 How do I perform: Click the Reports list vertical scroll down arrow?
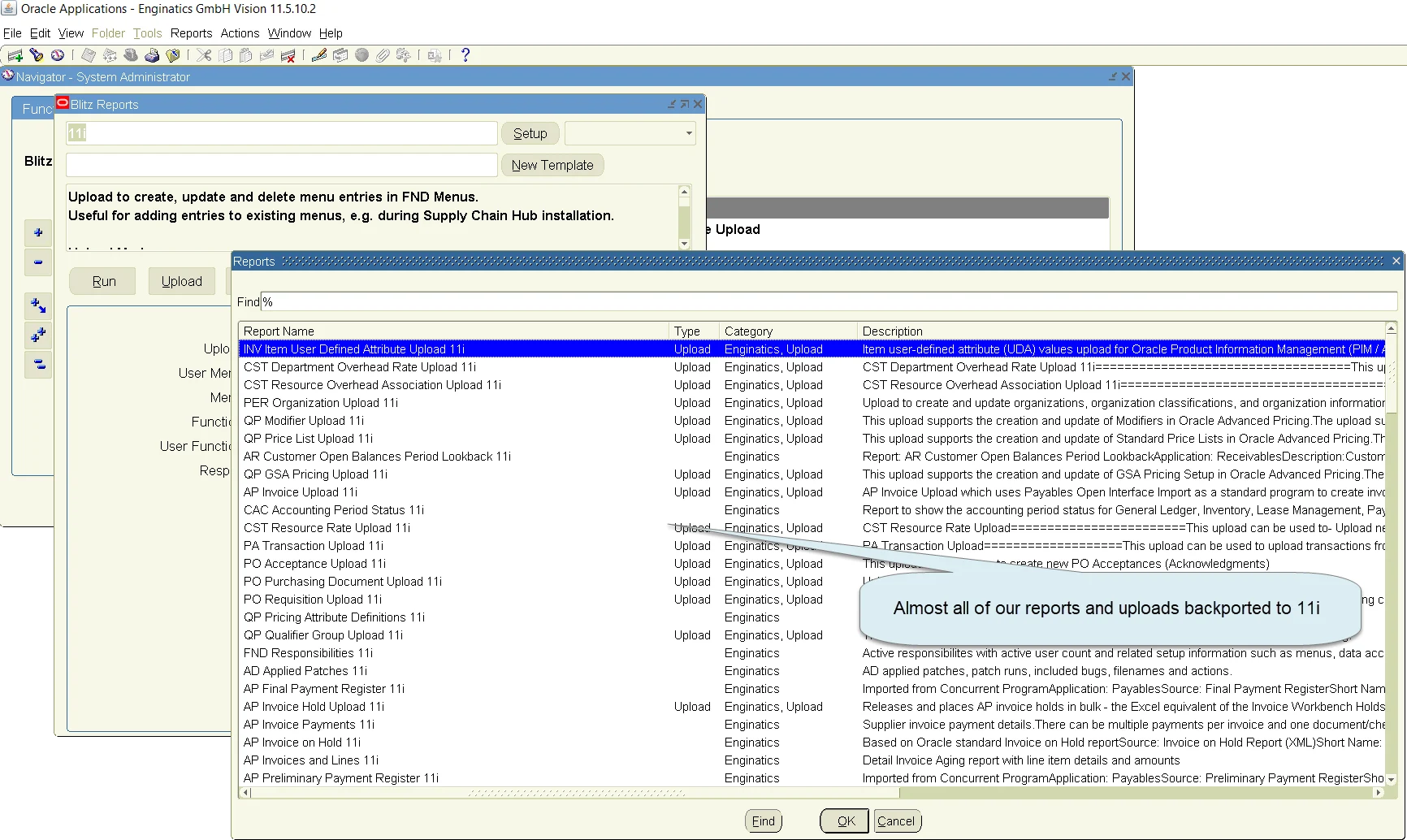[1392, 780]
